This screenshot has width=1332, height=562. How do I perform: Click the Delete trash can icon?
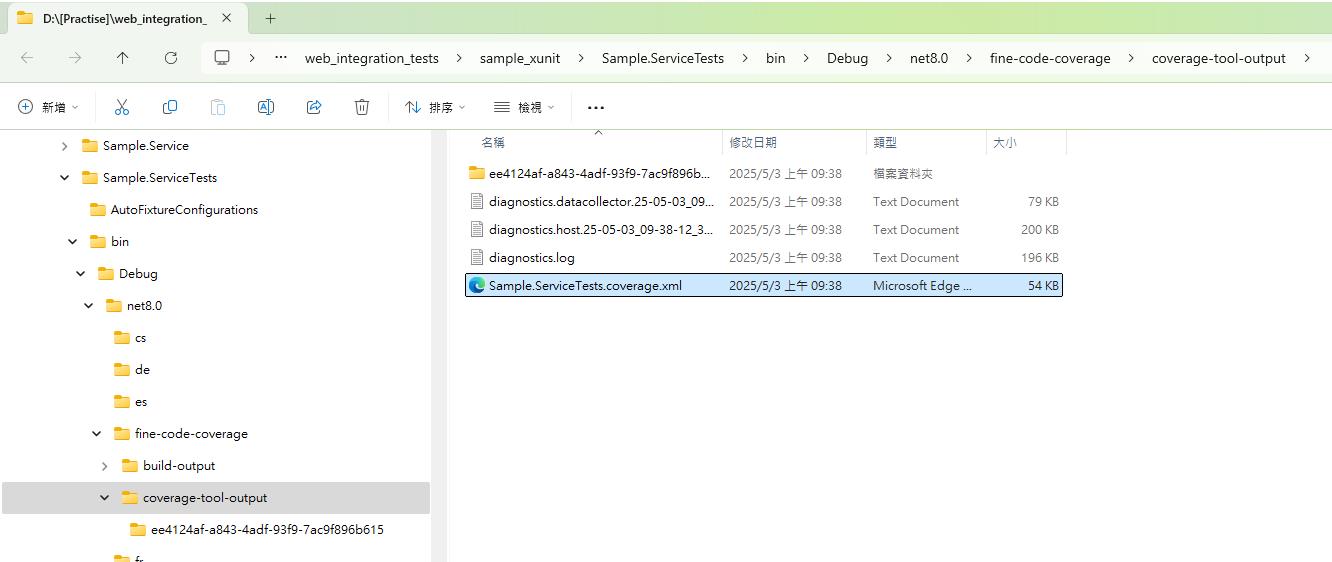pyautogui.click(x=362, y=107)
